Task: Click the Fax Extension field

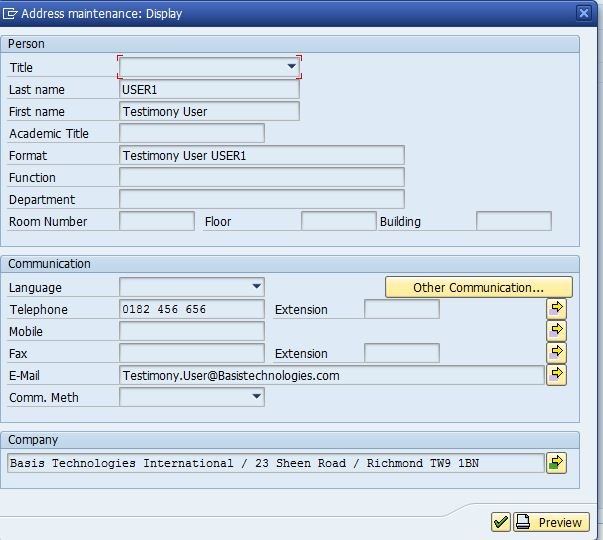Action: (x=401, y=353)
